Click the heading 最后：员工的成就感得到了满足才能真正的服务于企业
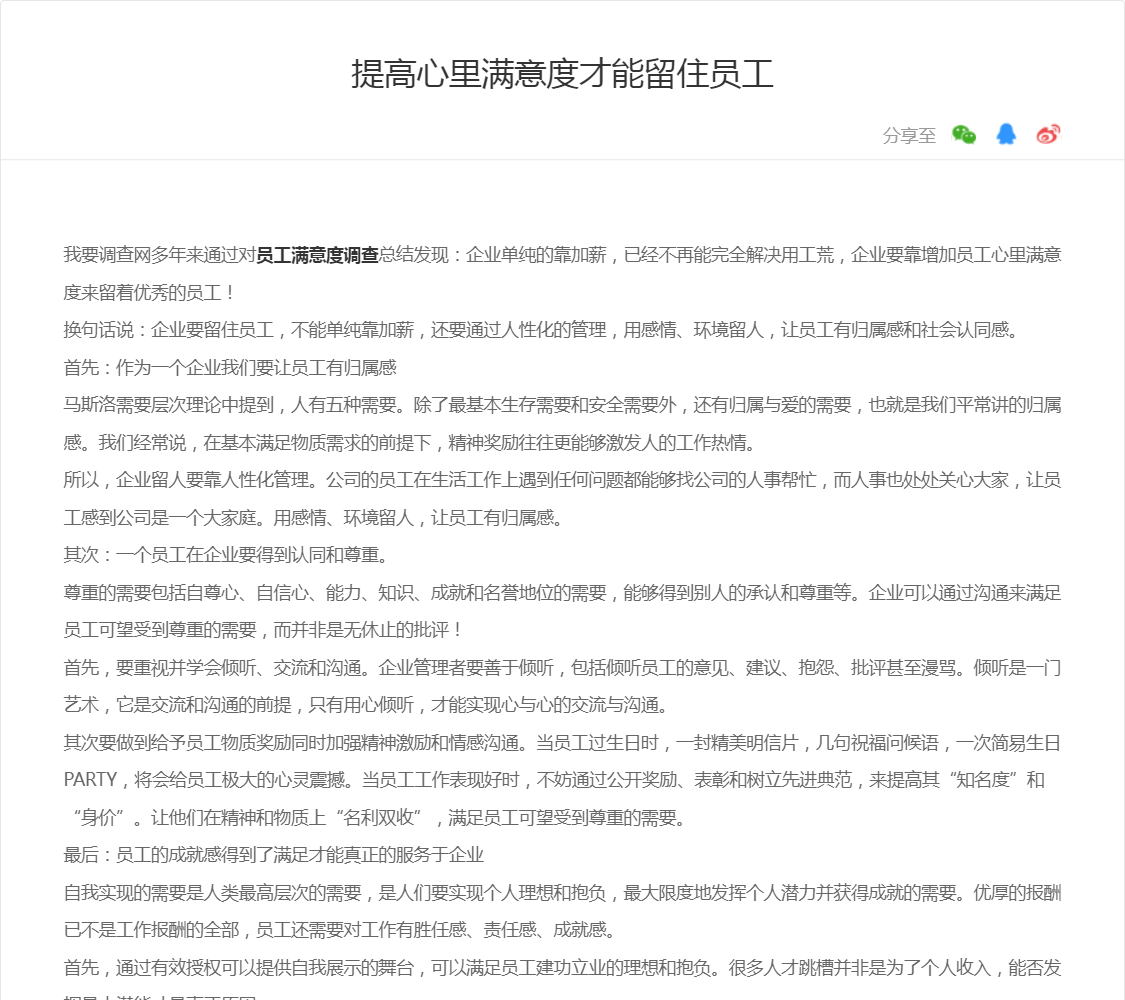Image resolution: width=1125 pixels, height=1000 pixels. click(274, 855)
